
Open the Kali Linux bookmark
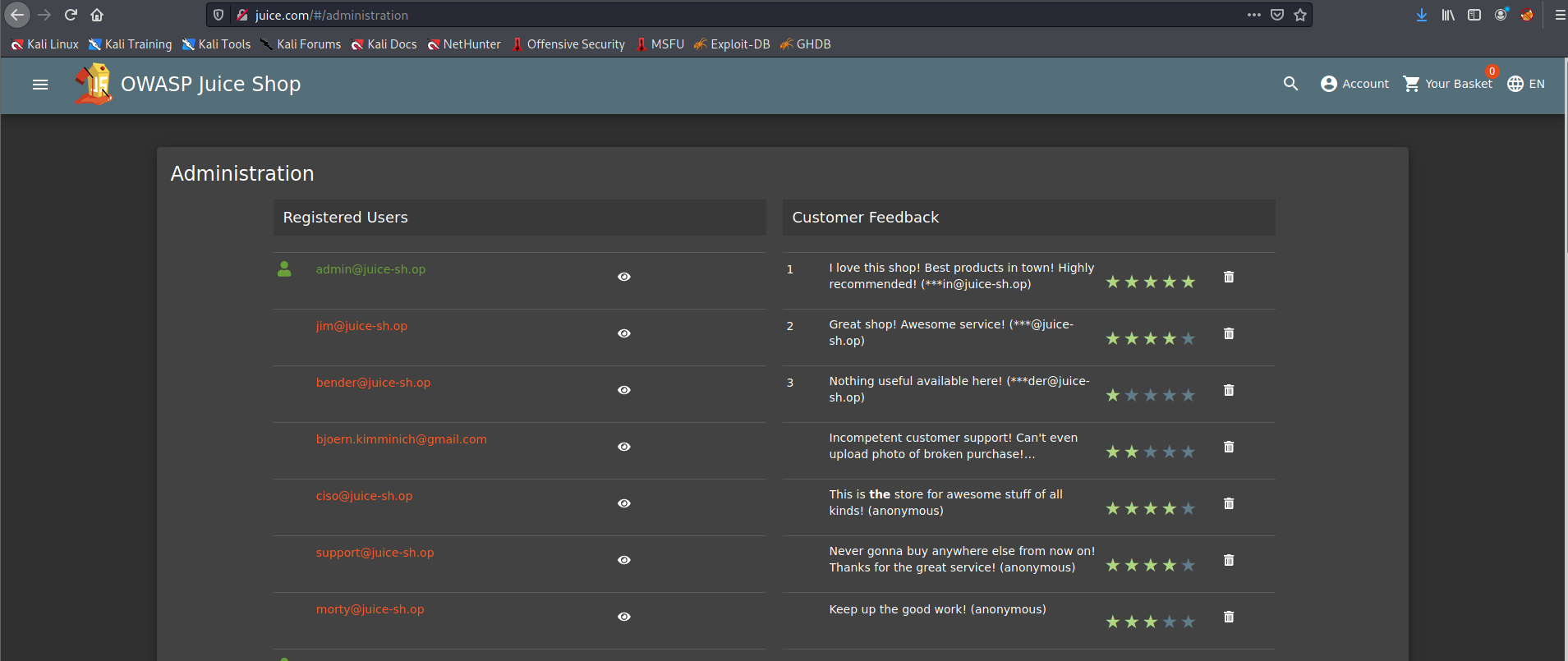click(45, 44)
